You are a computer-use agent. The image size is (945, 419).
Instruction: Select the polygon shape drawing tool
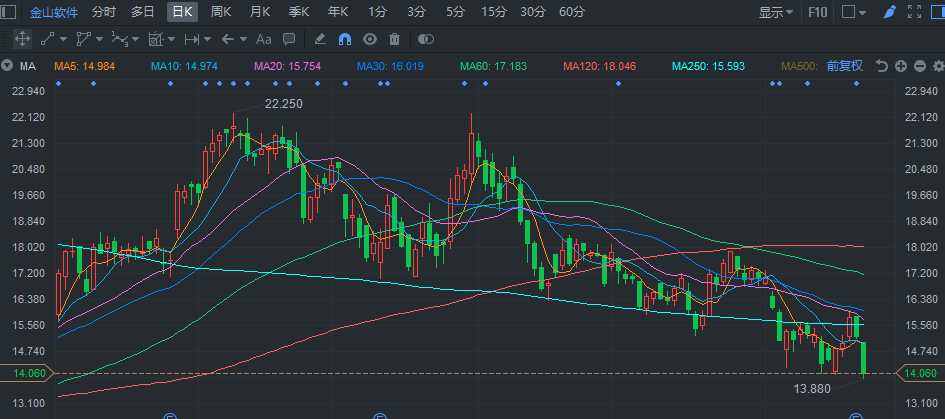click(x=83, y=39)
